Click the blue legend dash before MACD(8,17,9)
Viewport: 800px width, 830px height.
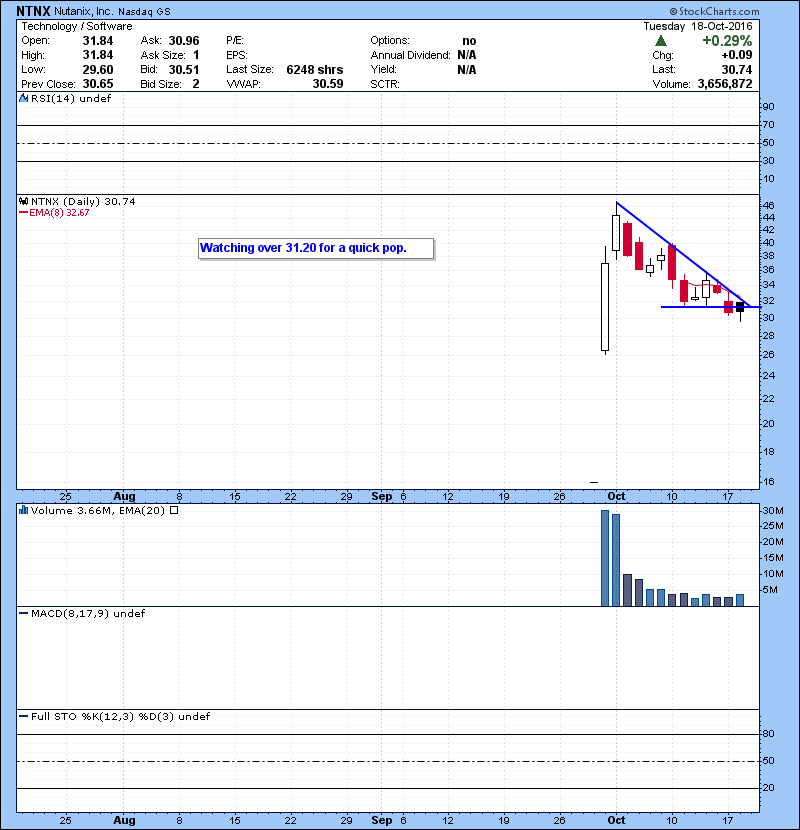[23, 614]
